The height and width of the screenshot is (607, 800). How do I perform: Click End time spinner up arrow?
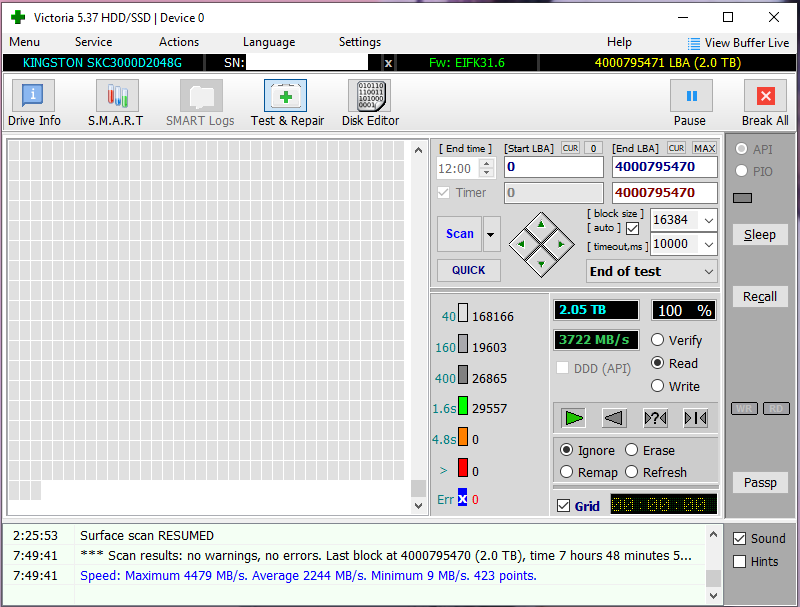click(x=487, y=164)
